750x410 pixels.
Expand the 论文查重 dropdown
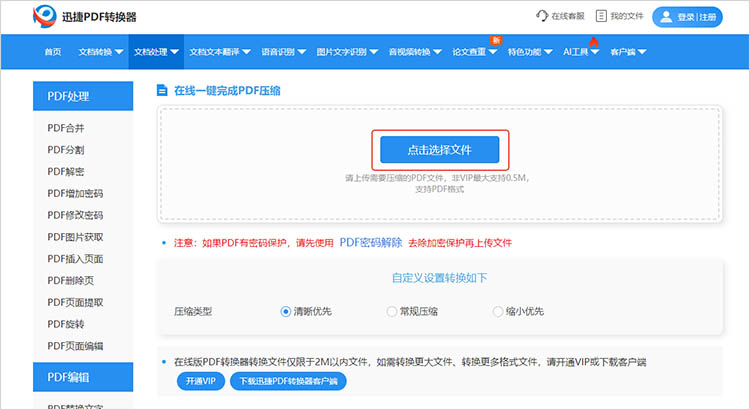click(474, 52)
